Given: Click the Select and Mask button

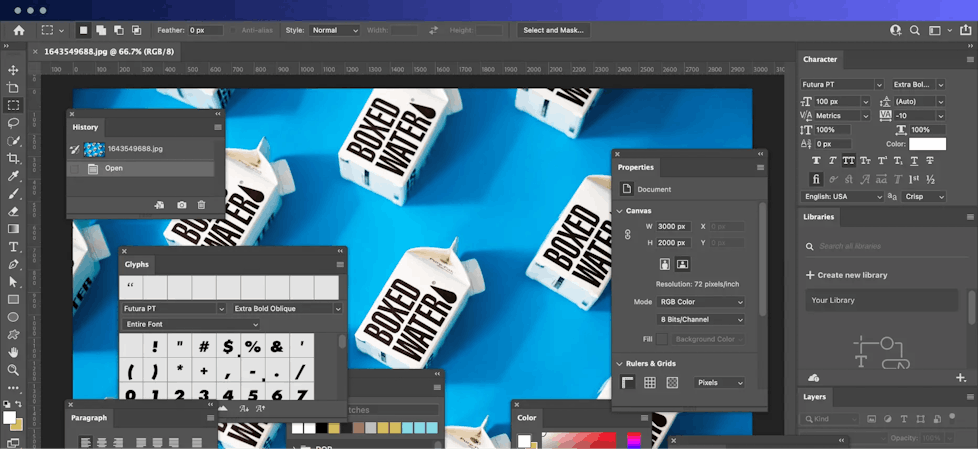Looking at the screenshot, I should (x=553, y=30).
